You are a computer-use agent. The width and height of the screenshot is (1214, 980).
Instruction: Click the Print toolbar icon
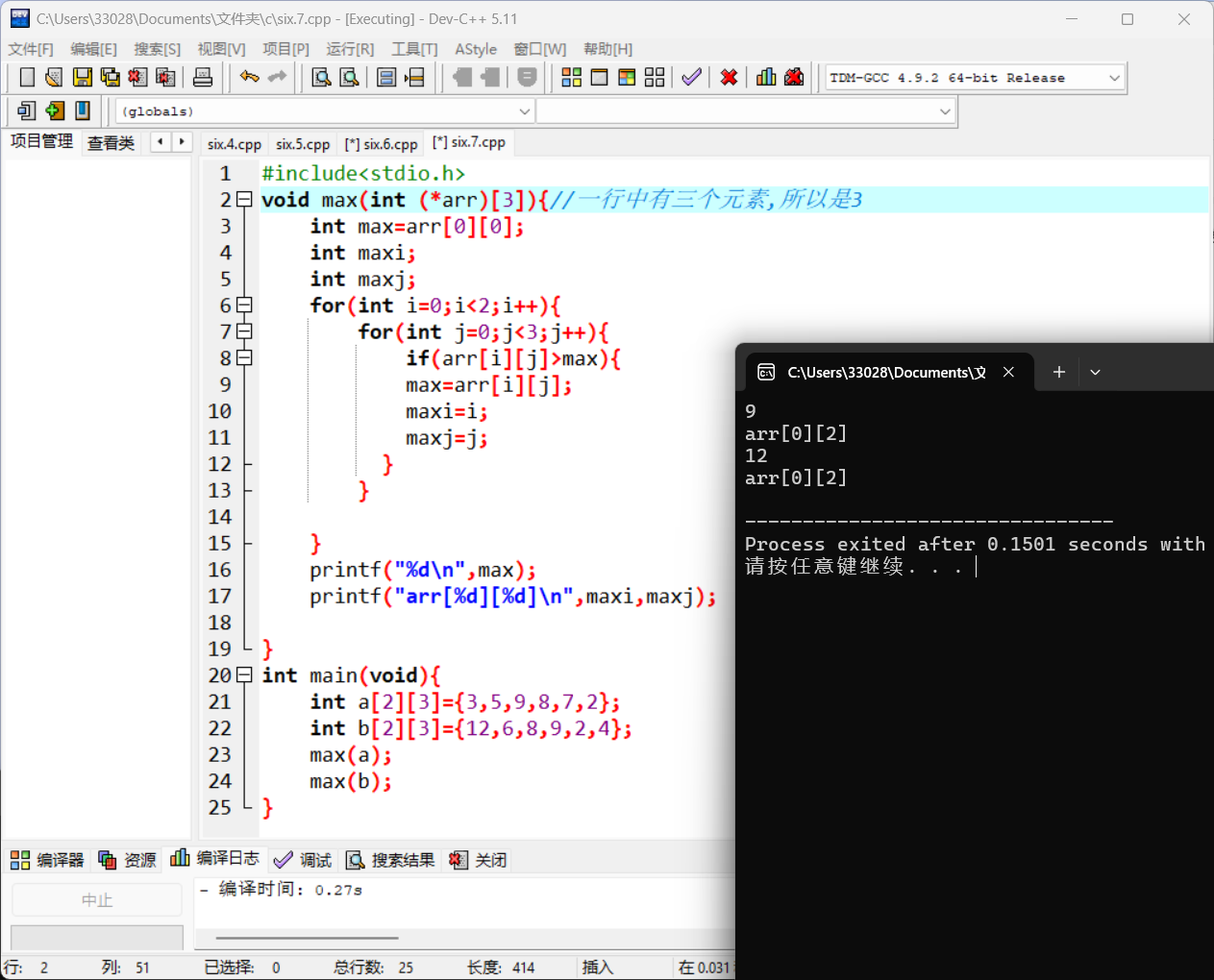point(203,78)
